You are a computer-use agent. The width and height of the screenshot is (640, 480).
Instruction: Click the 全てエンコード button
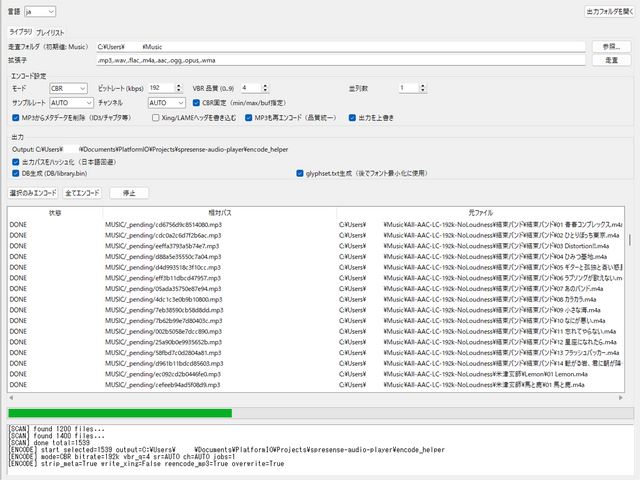pos(83,192)
